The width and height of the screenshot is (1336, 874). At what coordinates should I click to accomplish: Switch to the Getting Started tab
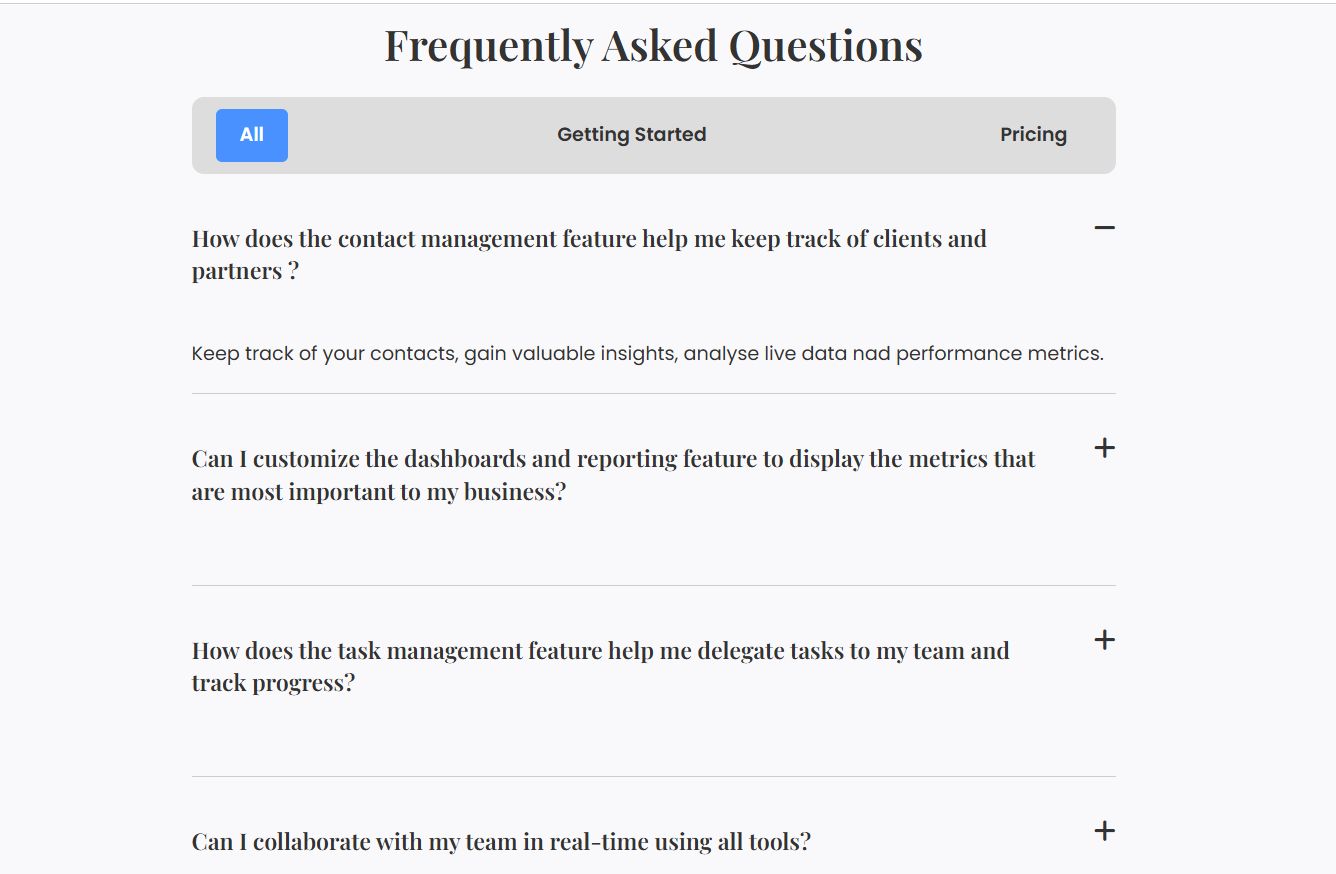(x=631, y=135)
